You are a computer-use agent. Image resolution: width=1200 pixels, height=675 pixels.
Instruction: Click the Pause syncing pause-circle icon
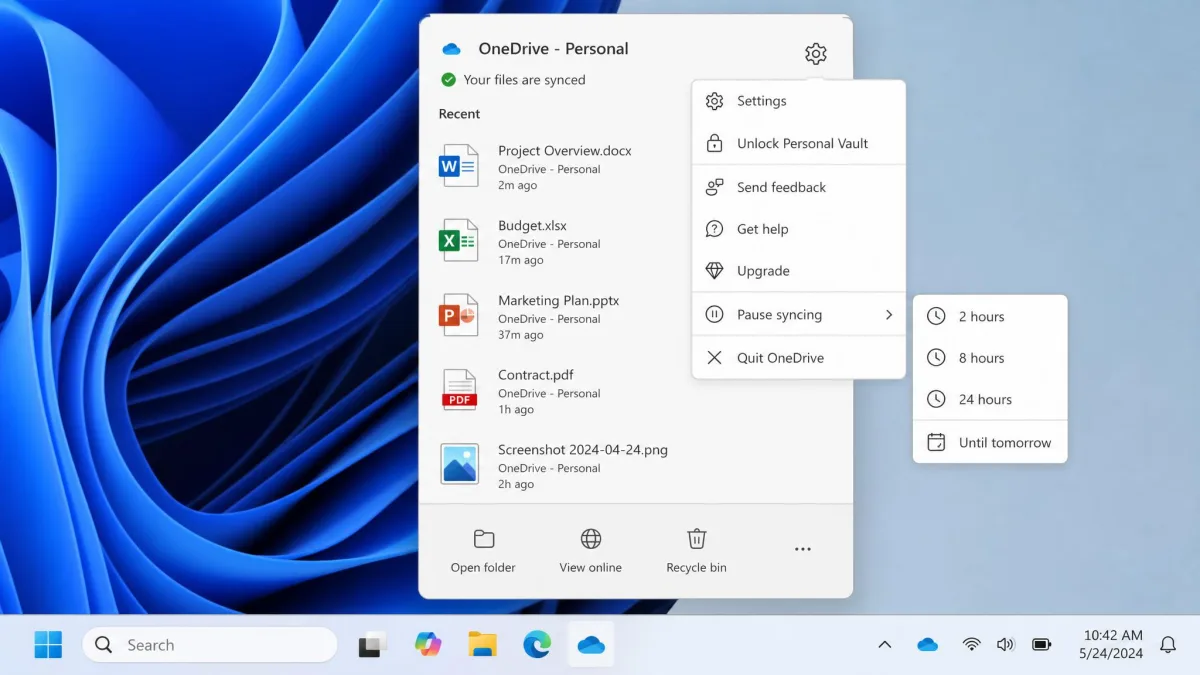(x=714, y=314)
